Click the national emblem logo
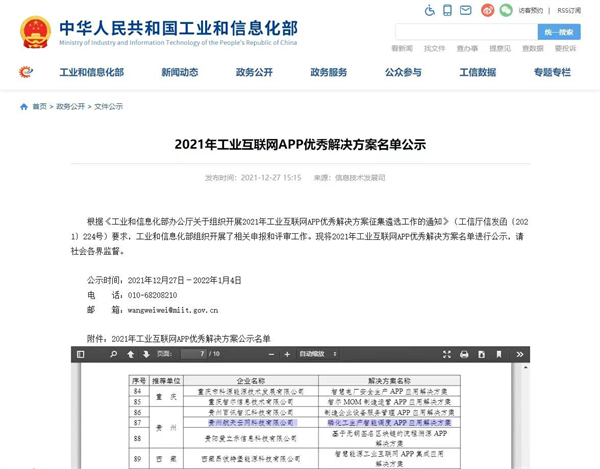Image resolution: width=600 pixels, height=469 pixels. point(35,32)
